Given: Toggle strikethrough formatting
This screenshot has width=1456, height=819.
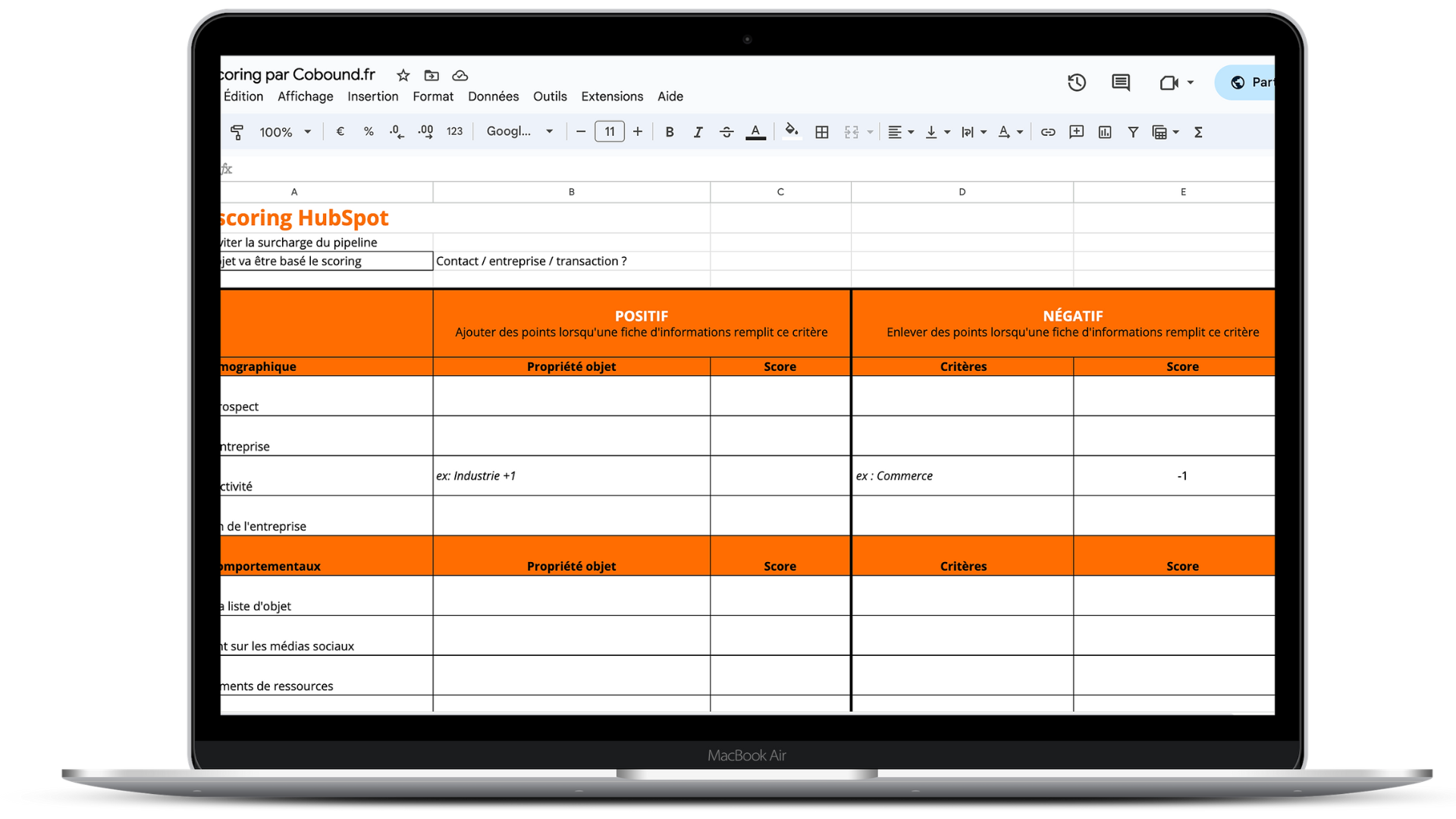Looking at the screenshot, I should tap(726, 132).
